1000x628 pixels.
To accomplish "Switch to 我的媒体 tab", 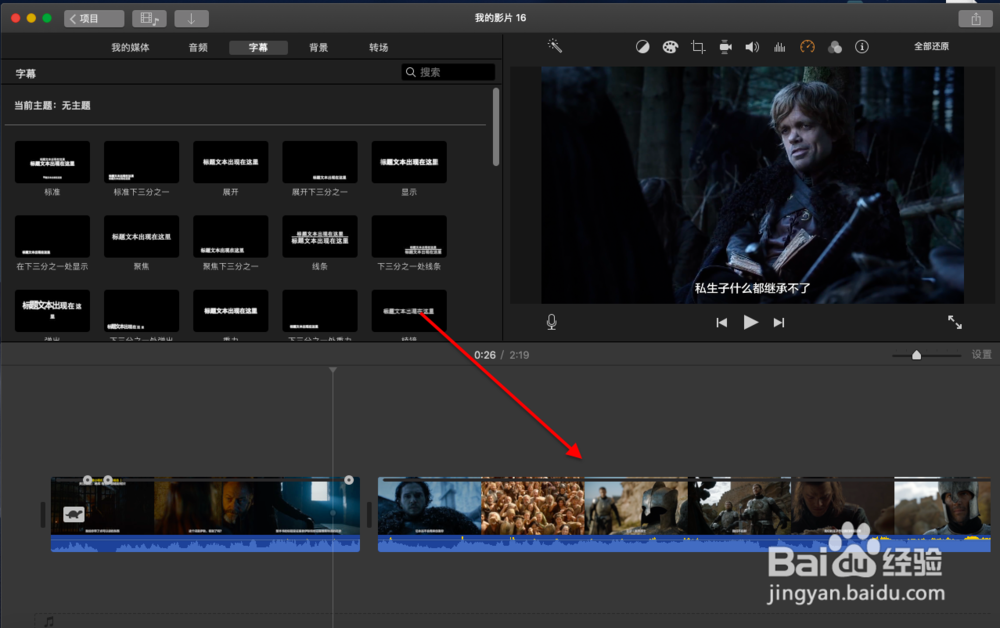I will click(x=130, y=47).
